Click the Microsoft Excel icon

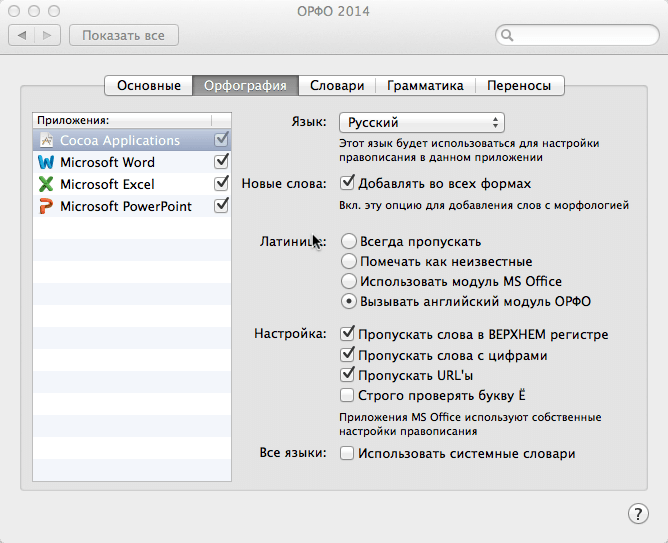[46, 184]
